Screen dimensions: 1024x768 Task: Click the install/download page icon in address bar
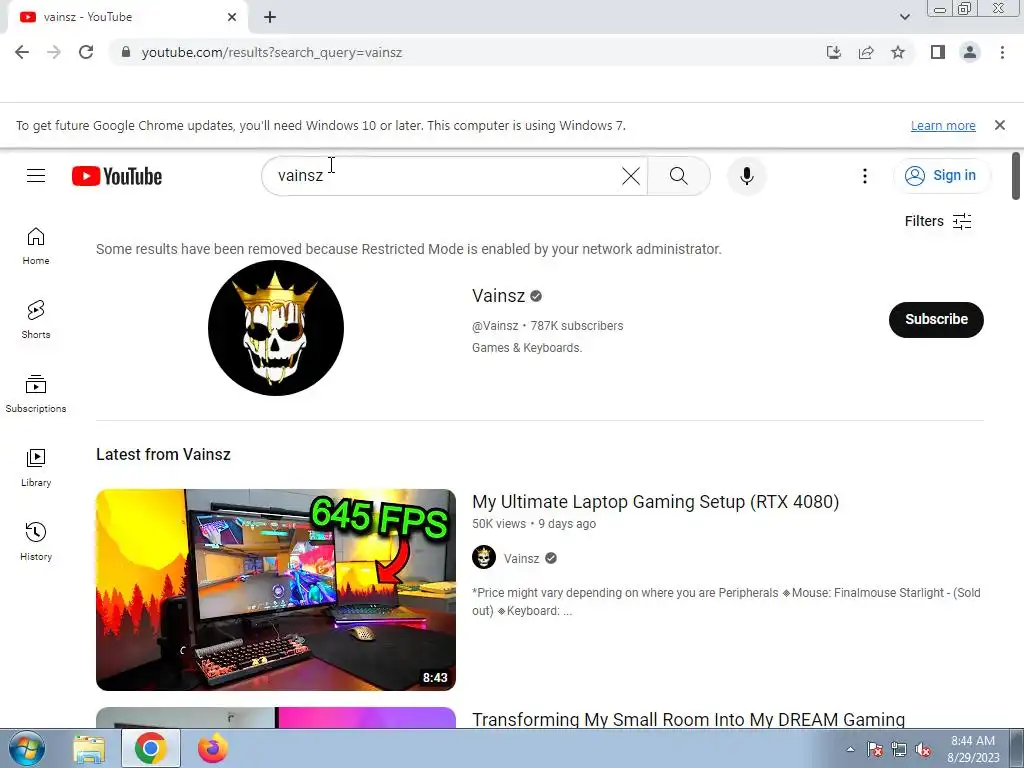tap(834, 52)
